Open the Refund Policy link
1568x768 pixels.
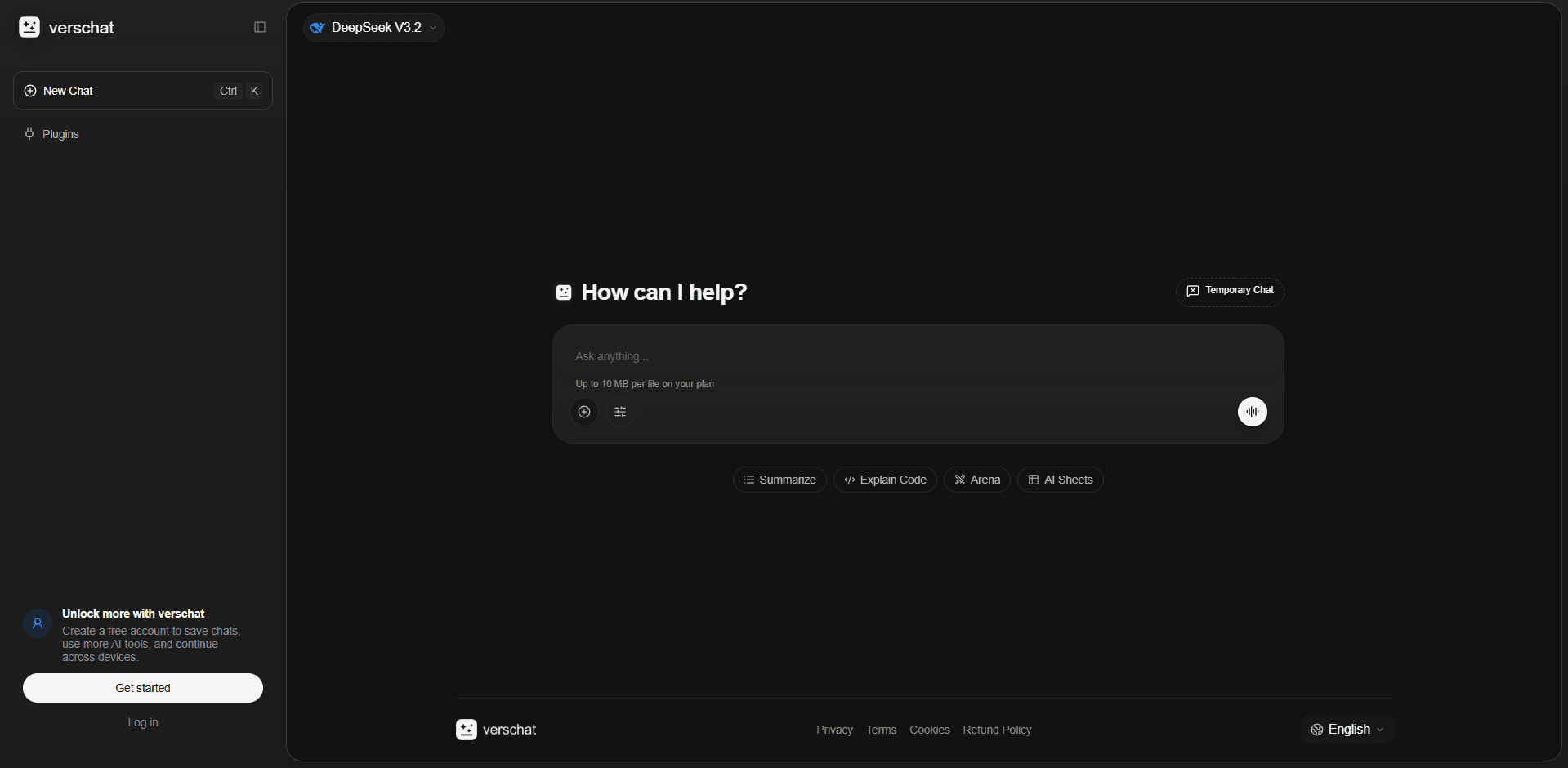click(997, 730)
